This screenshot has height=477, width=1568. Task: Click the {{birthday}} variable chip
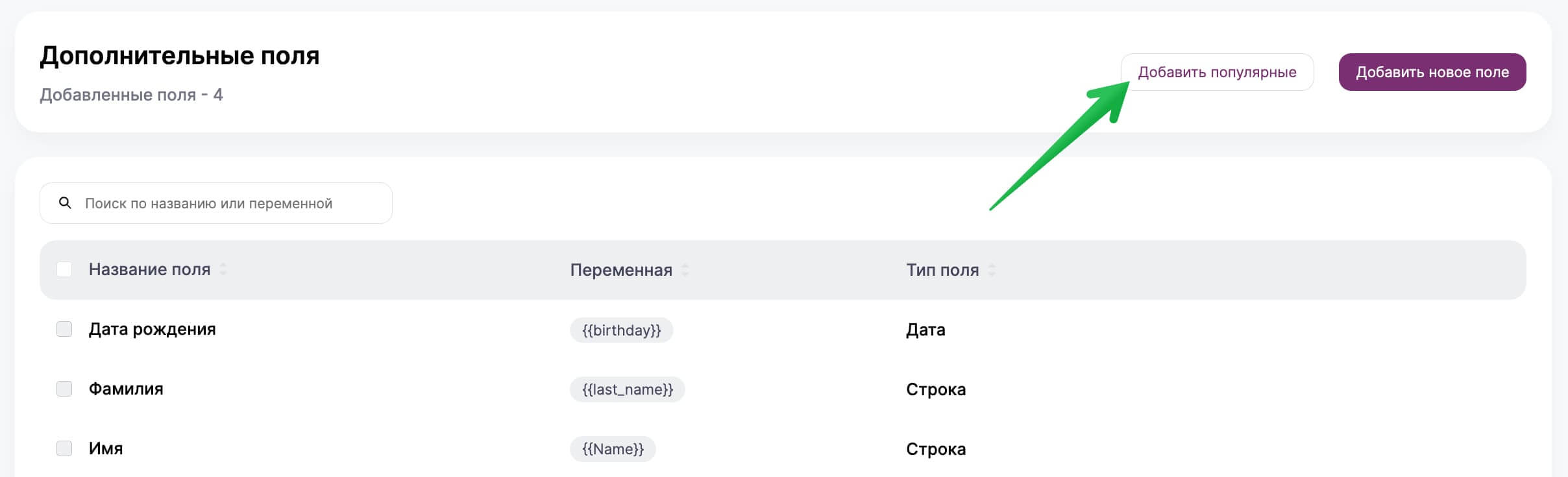click(621, 330)
